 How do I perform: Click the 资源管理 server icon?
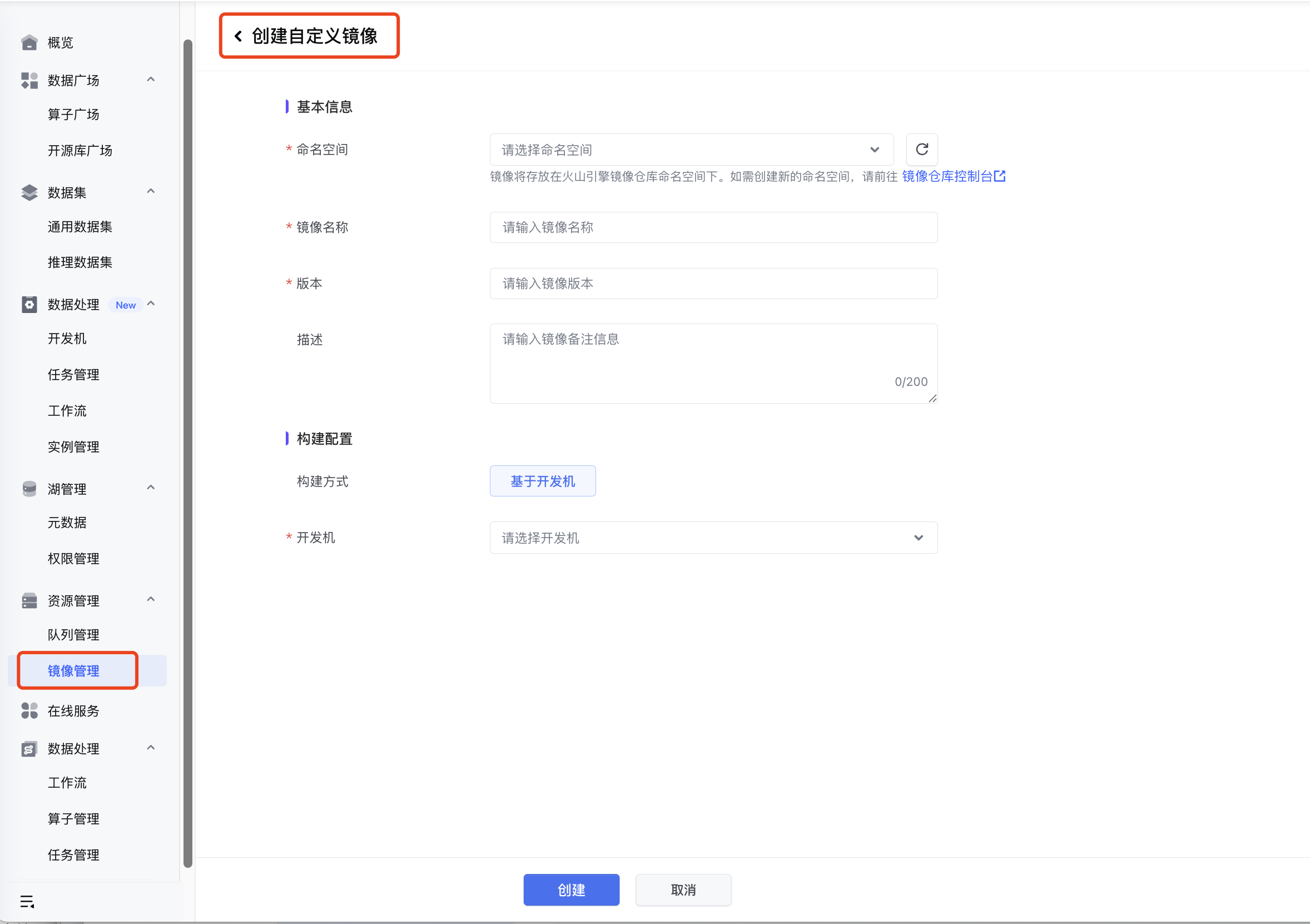point(29,600)
